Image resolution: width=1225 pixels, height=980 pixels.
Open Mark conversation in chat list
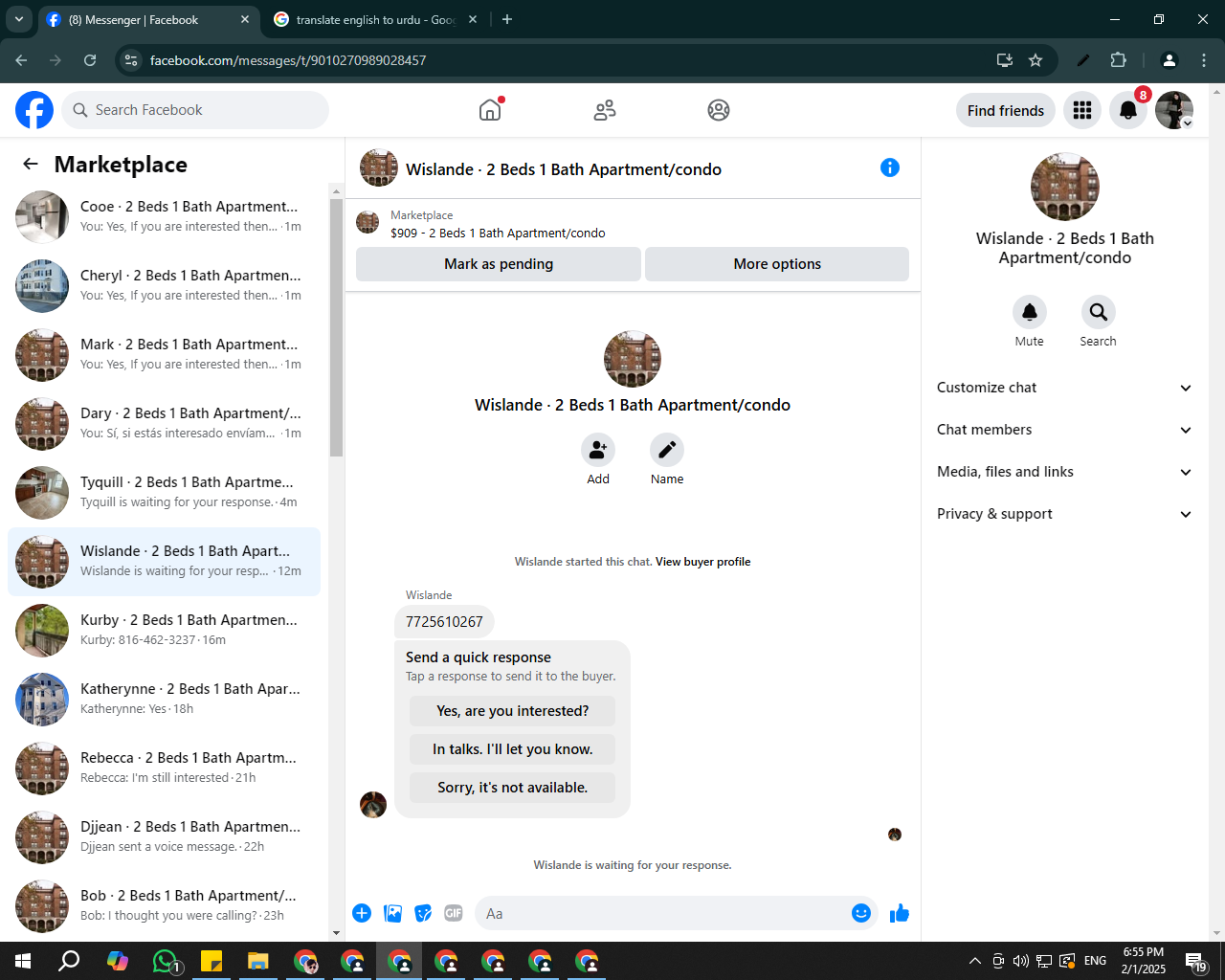164,355
